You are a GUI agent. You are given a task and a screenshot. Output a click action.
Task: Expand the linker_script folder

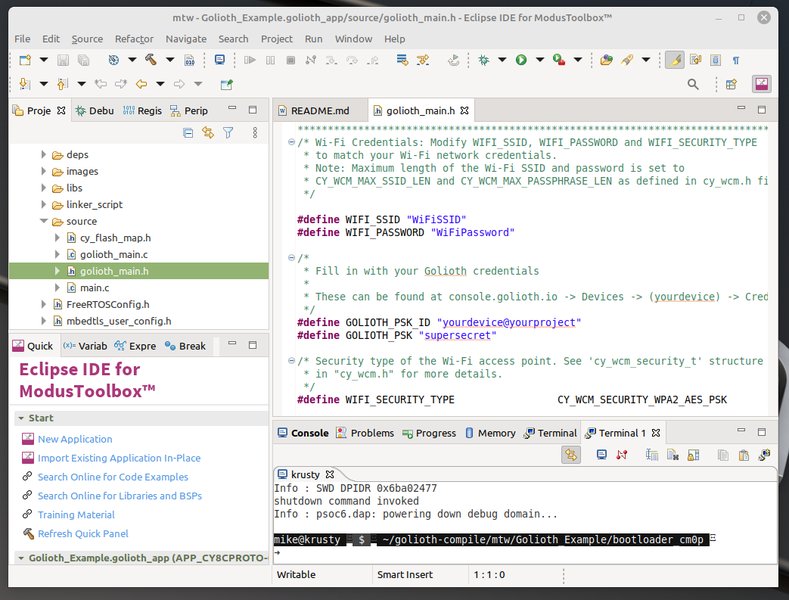click(44, 204)
